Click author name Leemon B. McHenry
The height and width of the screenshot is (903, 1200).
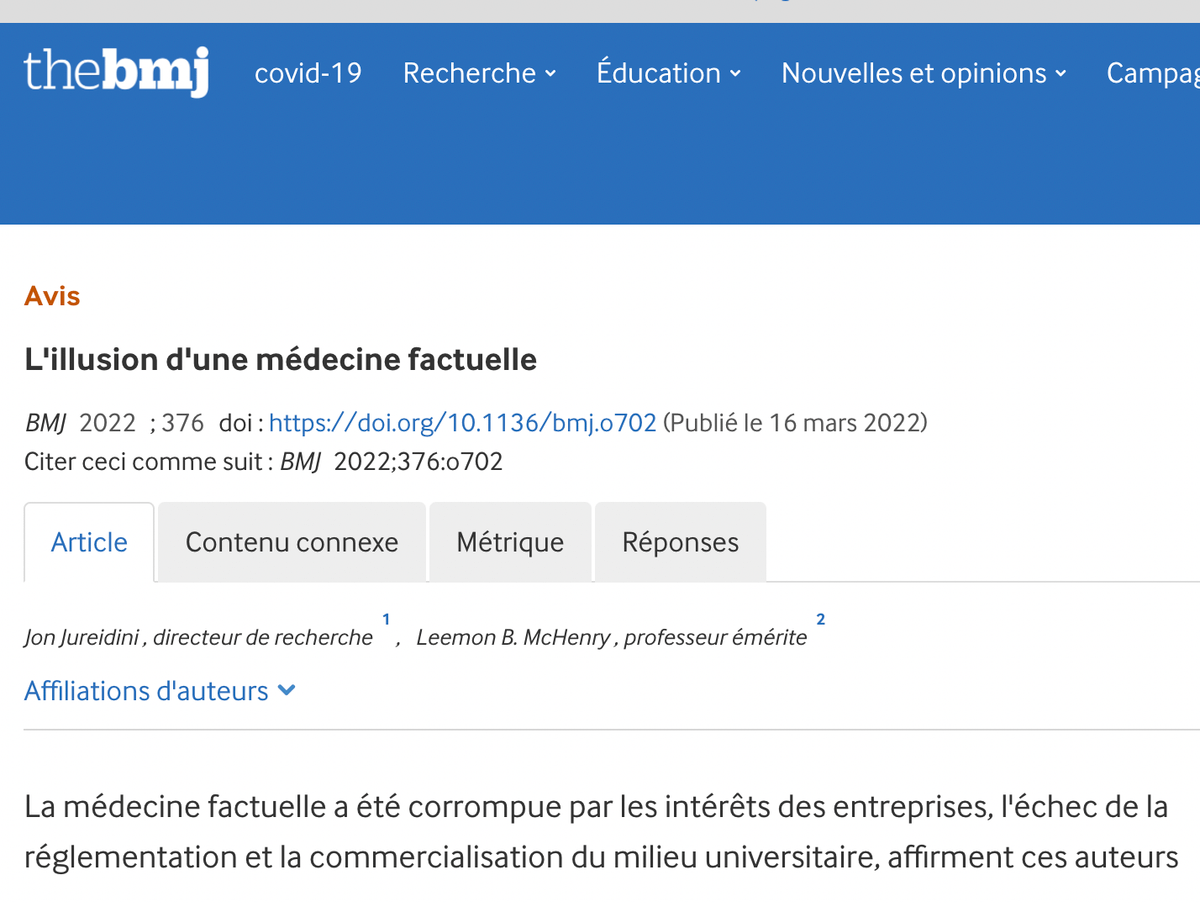click(x=512, y=638)
